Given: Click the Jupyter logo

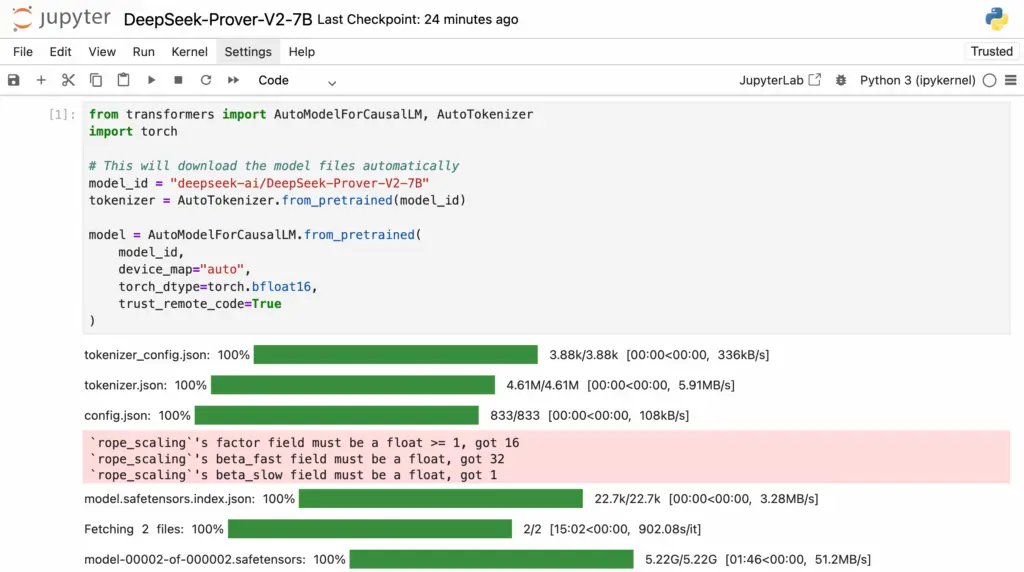Looking at the screenshot, I should (61, 19).
